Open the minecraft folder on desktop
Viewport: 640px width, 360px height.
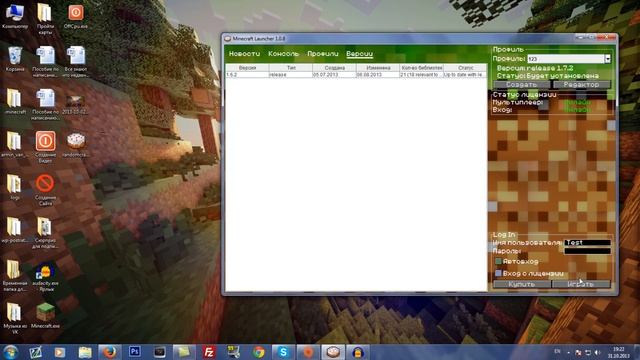point(14,102)
